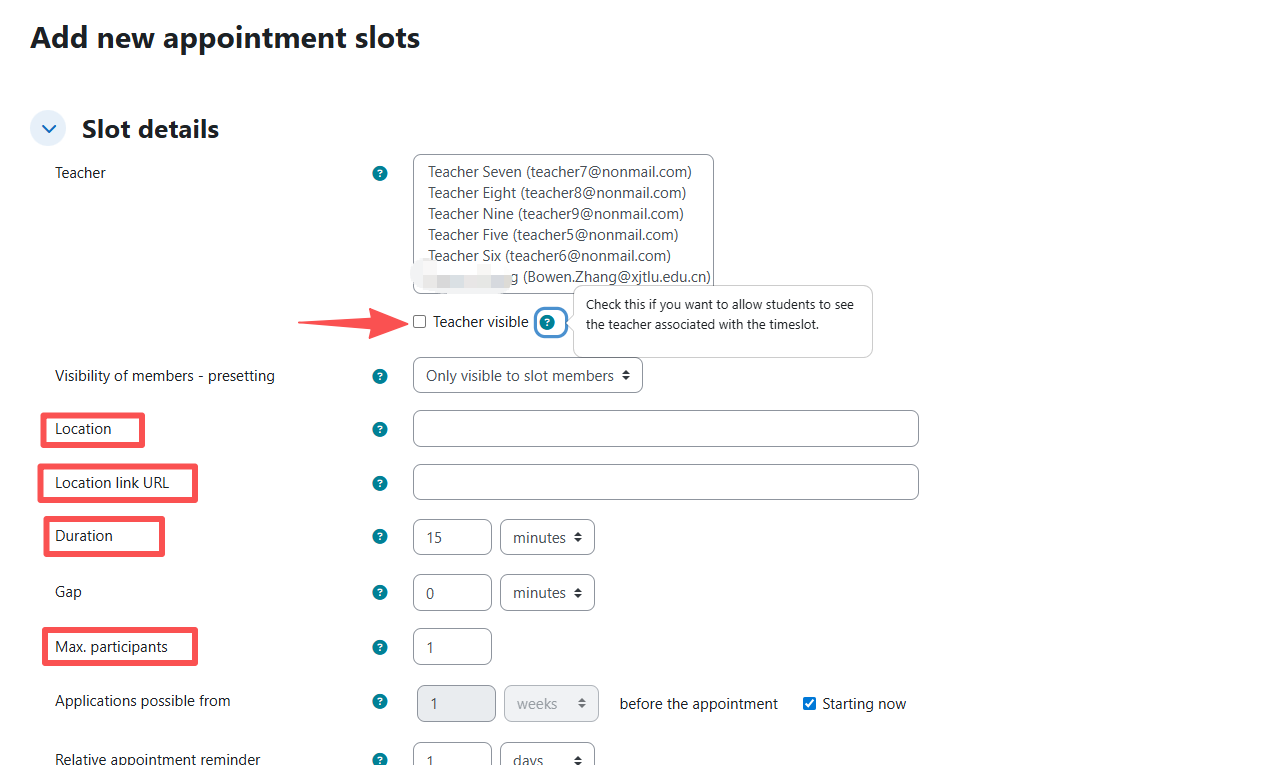The width and height of the screenshot is (1278, 765).
Task: Show help for the Location field
Action: tap(380, 430)
